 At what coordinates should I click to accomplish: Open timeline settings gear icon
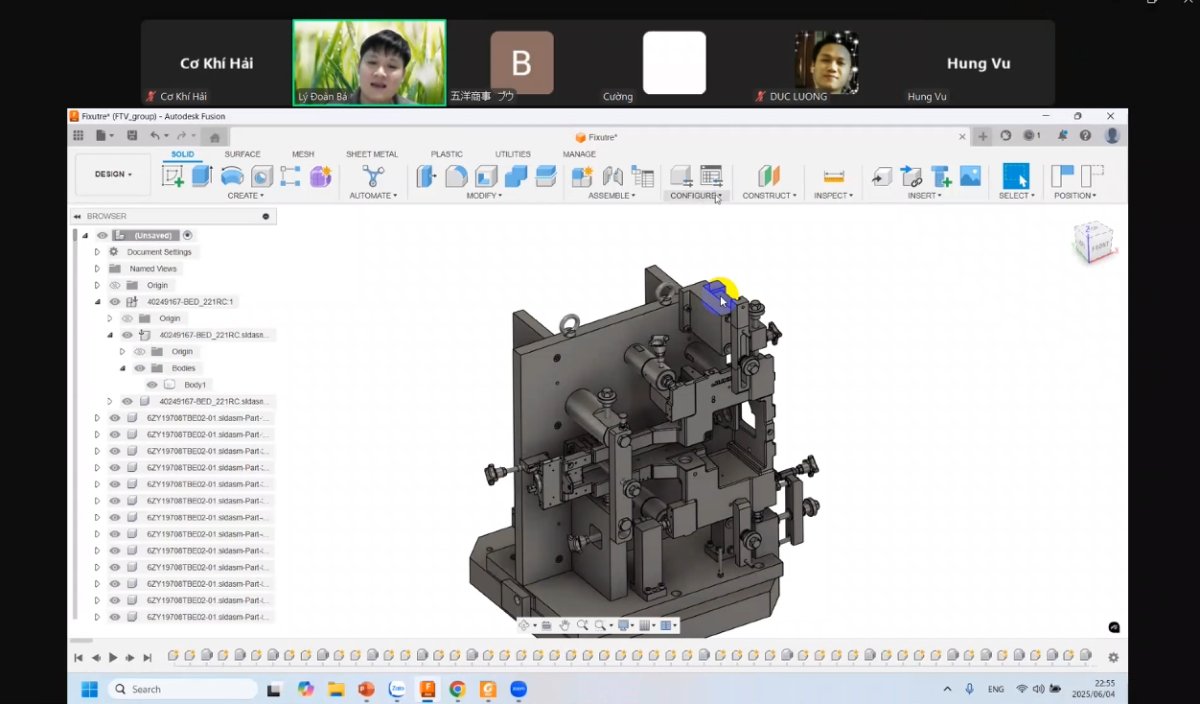(x=1113, y=657)
